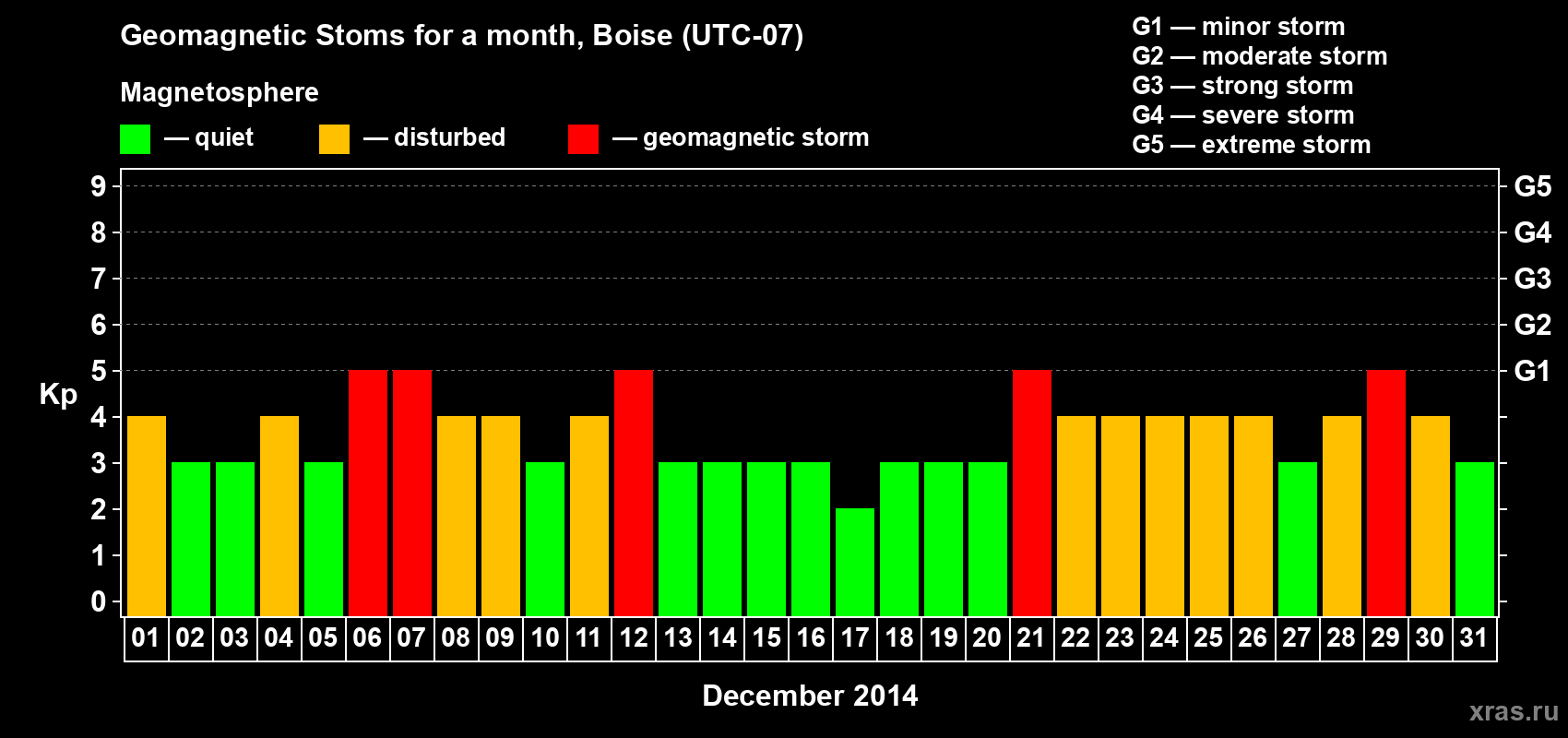The height and width of the screenshot is (738, 1568).
Task: Click the date label 17
Action: [x=854, y=637]
